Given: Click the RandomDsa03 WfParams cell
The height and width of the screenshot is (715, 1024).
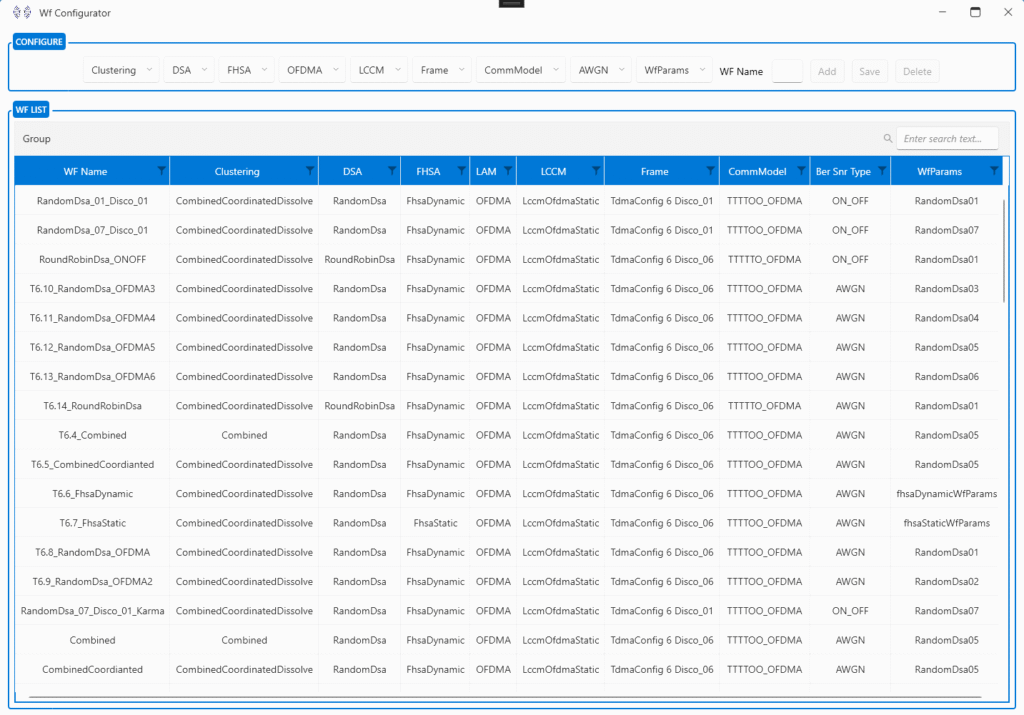Looking at the screenshot, I should pyautogui.click(x=946, y=289).
